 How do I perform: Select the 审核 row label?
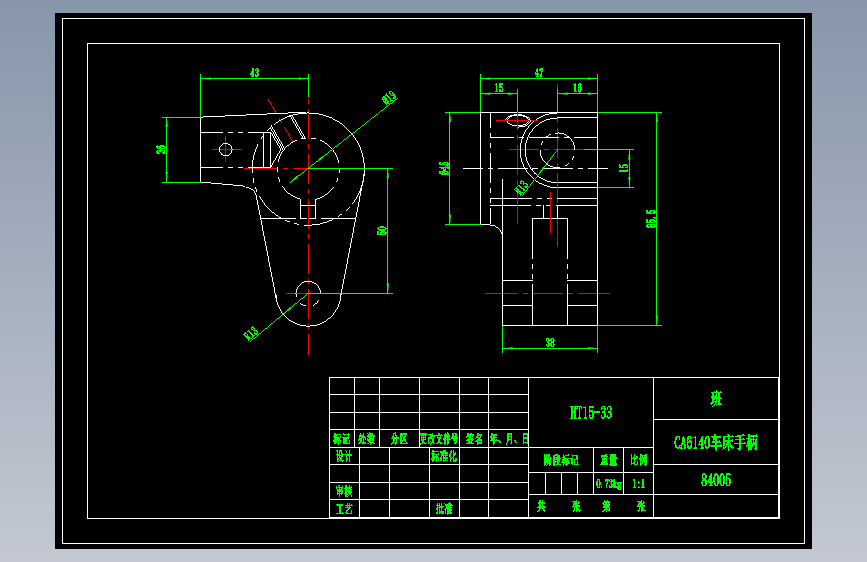(x=344, y=491)
